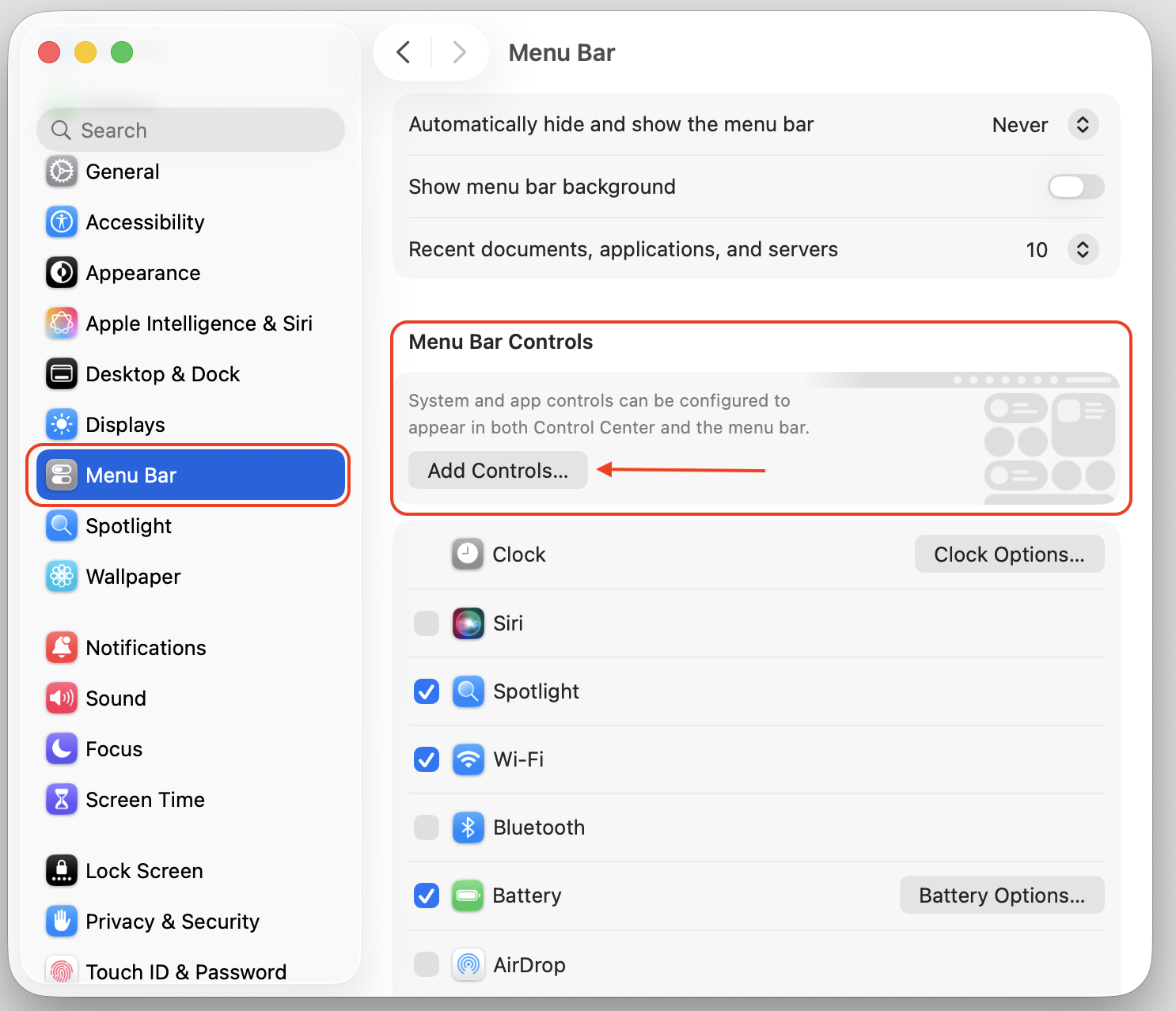Click the Notifications bell icon
This screenshot has width=1176, height=1011.
pyautogui.click(x=62, y=648)
